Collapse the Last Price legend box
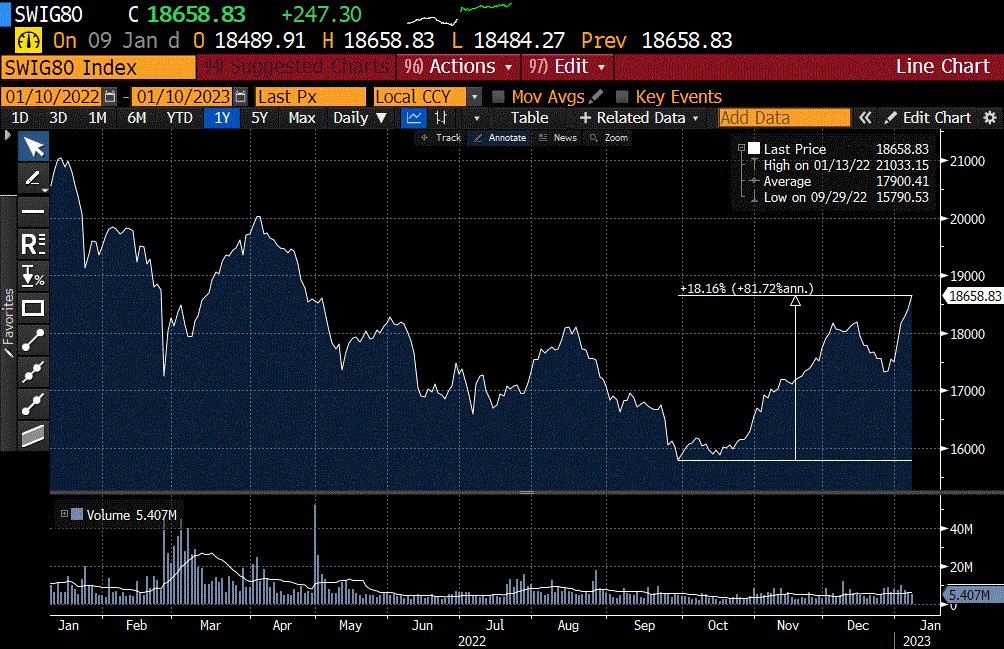Screen dimensions: 1004x649 pos(741,148)
